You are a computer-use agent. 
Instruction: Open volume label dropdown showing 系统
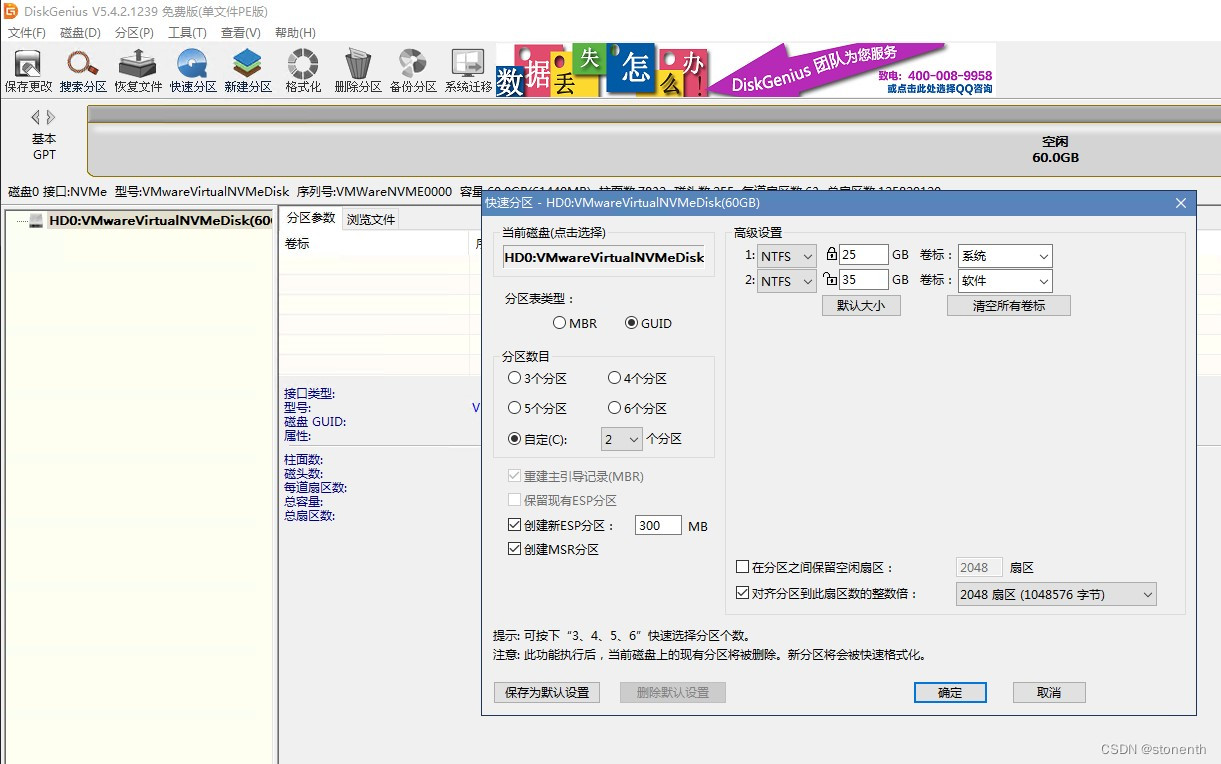pyautogui.click(x=1005, y=256)
